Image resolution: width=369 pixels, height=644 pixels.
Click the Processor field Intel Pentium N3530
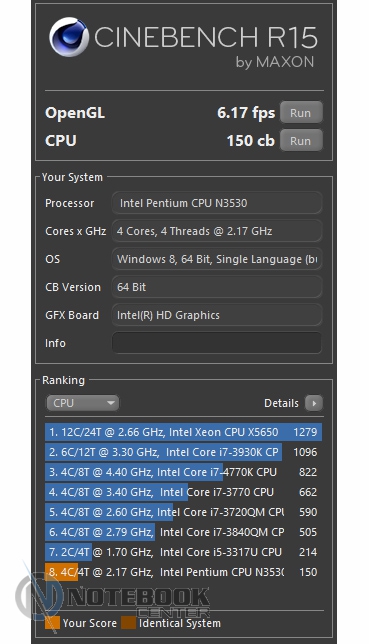tap(217, 203)
